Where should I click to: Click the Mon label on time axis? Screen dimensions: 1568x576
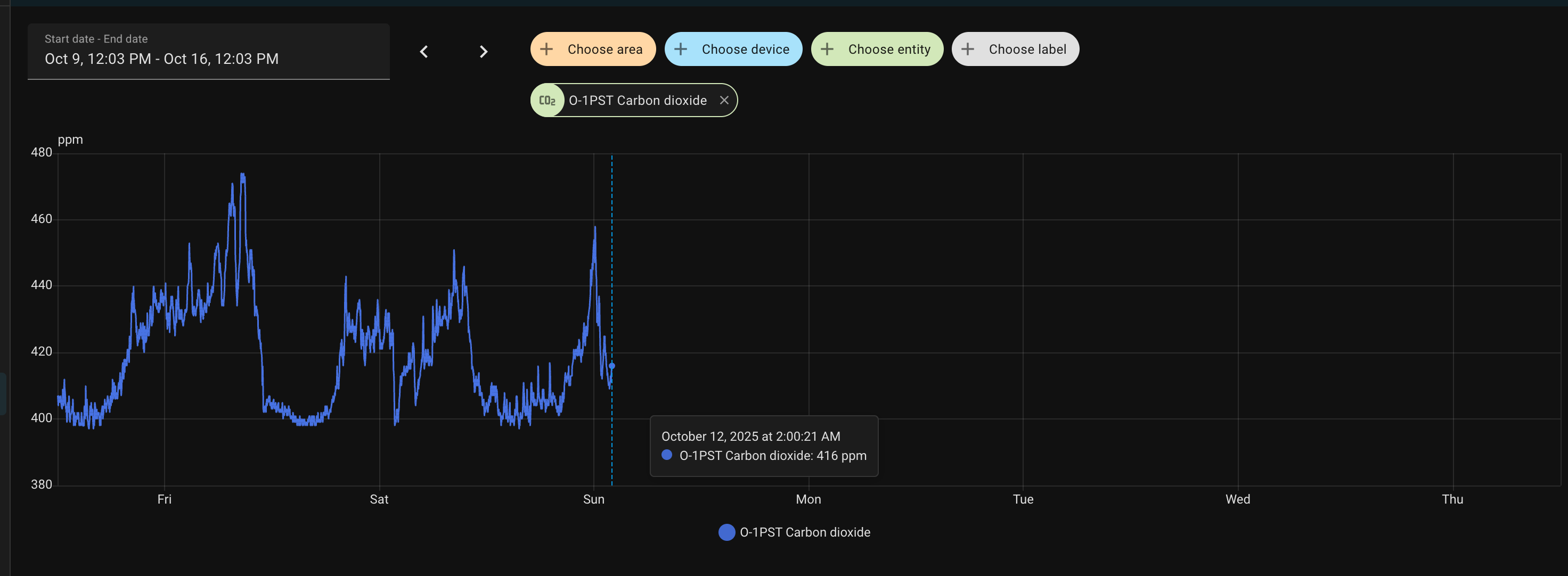click(x=808, y=499)
